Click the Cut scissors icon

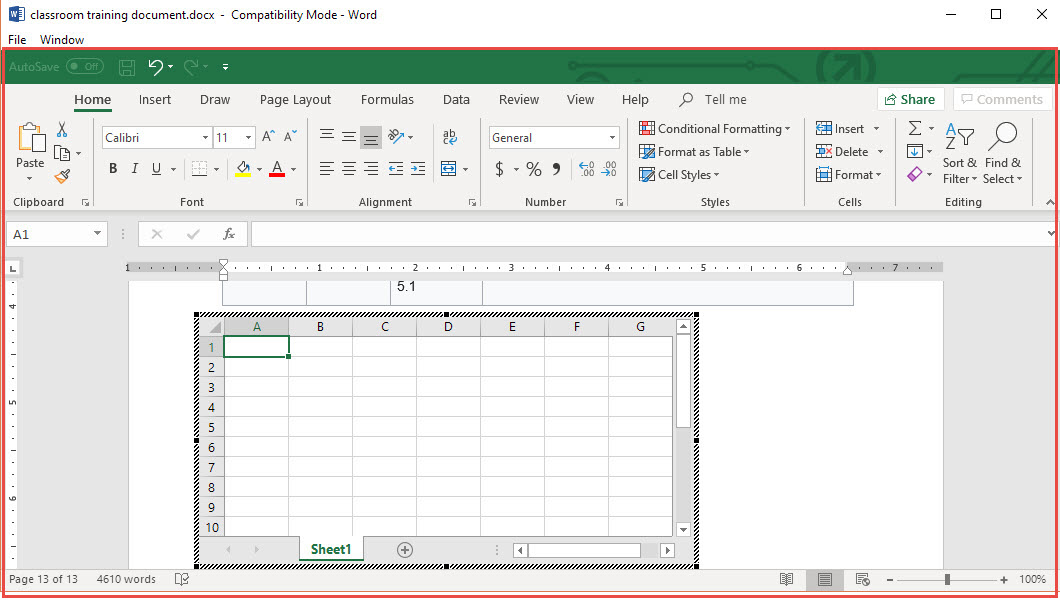click(62, 130)
